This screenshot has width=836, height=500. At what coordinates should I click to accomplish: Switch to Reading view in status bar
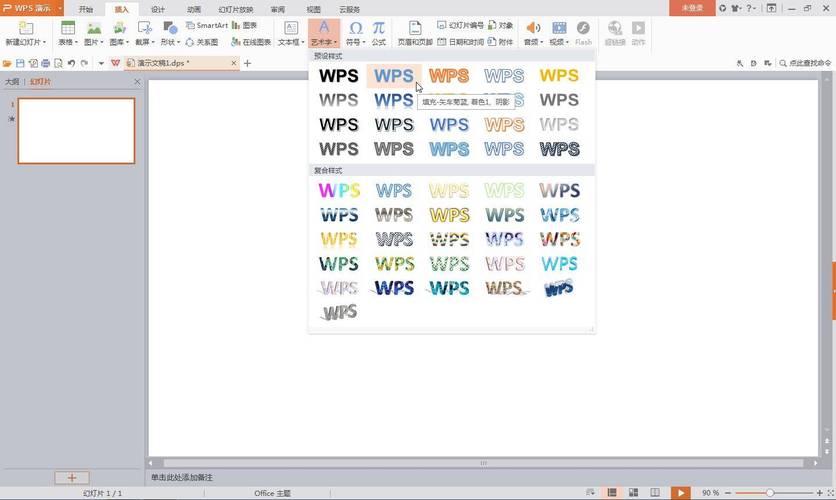(655, 493)
